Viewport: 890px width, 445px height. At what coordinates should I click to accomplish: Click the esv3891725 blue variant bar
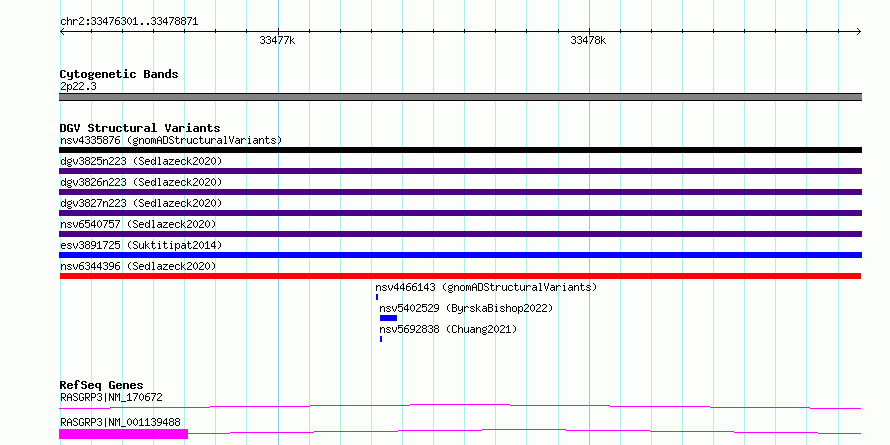click(460, 255)
